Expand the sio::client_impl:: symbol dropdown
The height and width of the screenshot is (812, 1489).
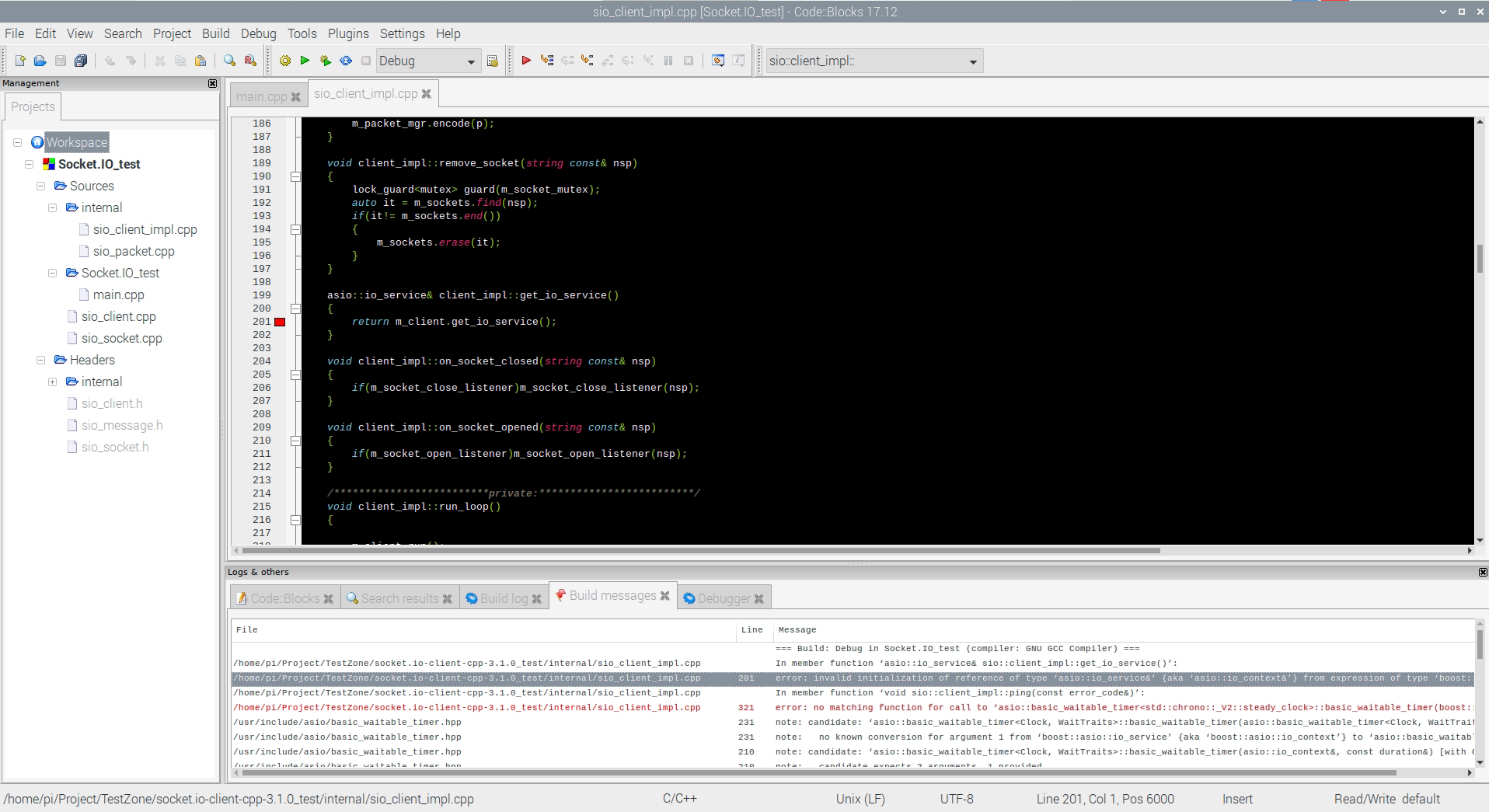pos(973,61)
